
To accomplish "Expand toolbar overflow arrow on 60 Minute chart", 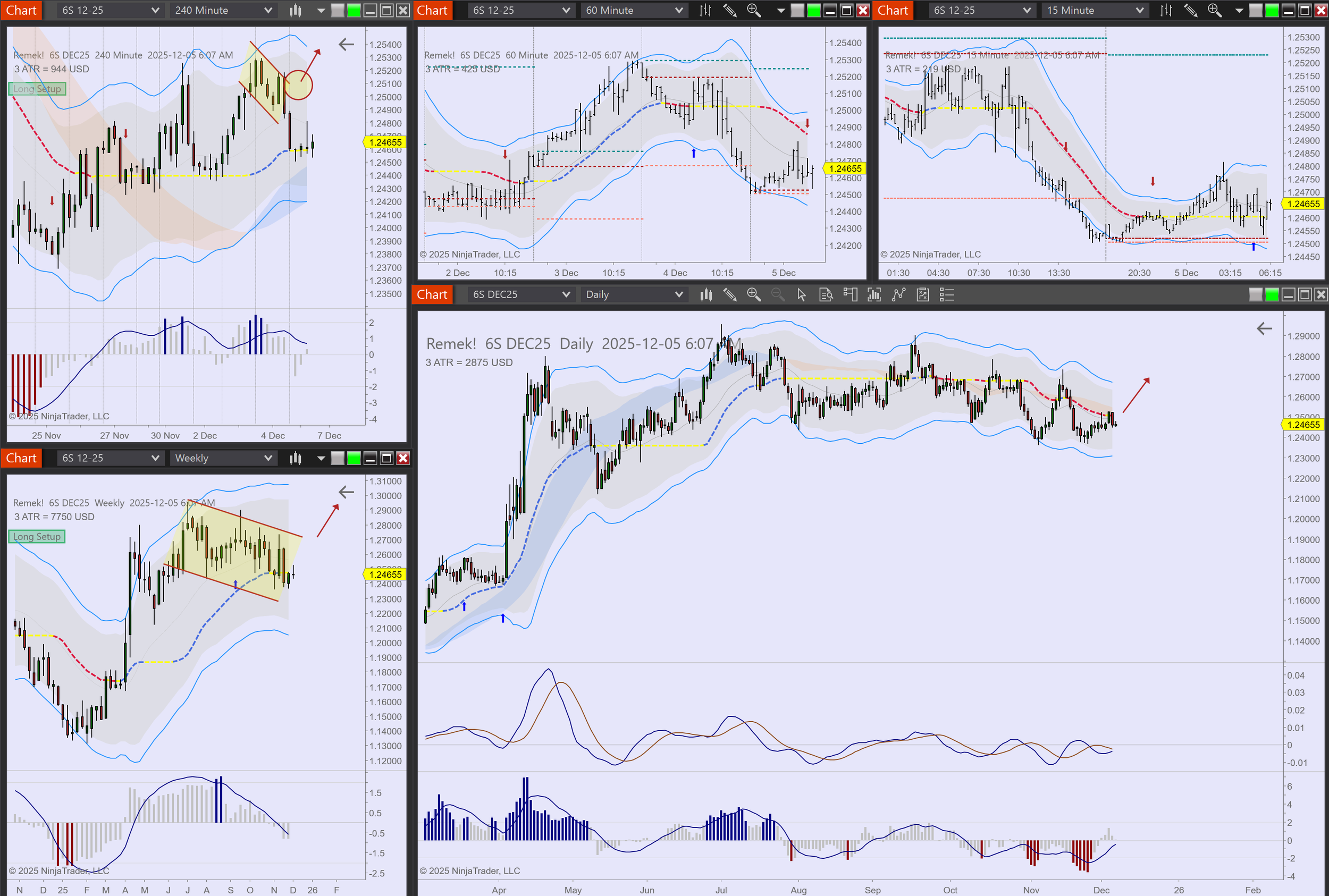I will pyautogui.click(x=781, y=10).
